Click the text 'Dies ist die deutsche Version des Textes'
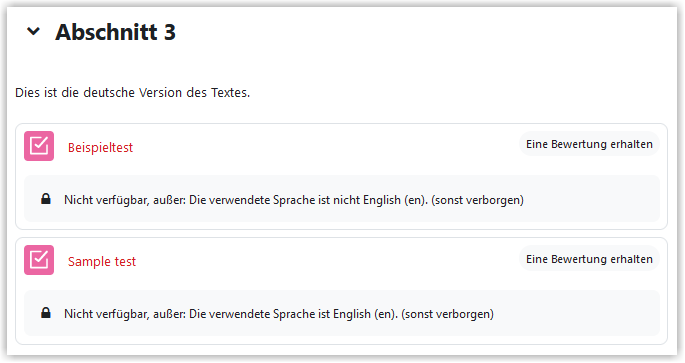Viewport: 685px width, 363px height. (132, 93)
